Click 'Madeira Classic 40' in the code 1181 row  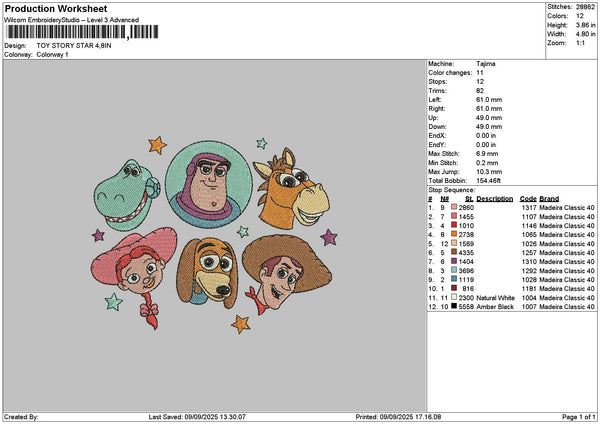click(x=567, y=289)
